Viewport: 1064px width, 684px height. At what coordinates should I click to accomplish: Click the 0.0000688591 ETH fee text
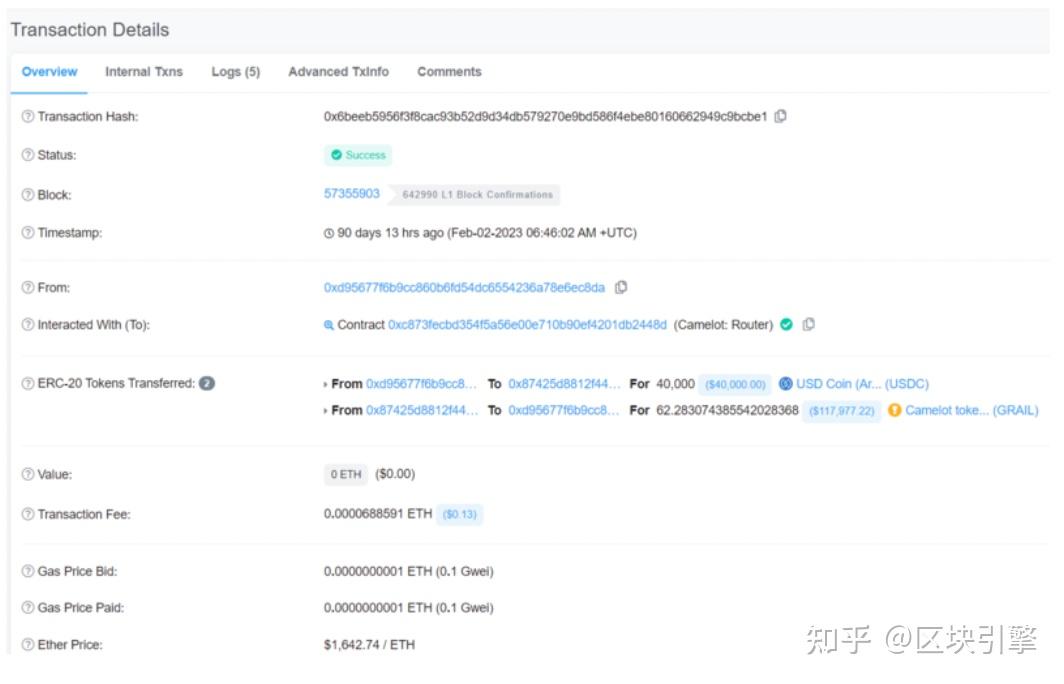378,514
